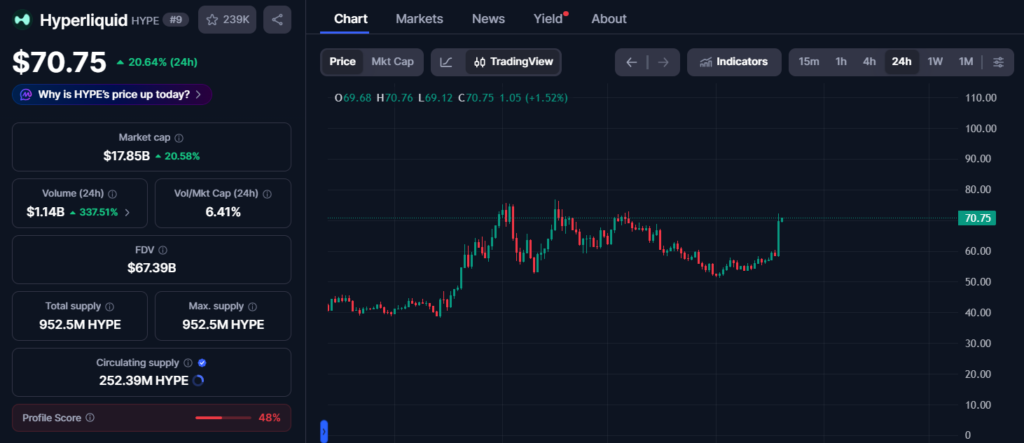Open the Markets tab
This screenshot has width=1024, height=443.
pos(419,19)
